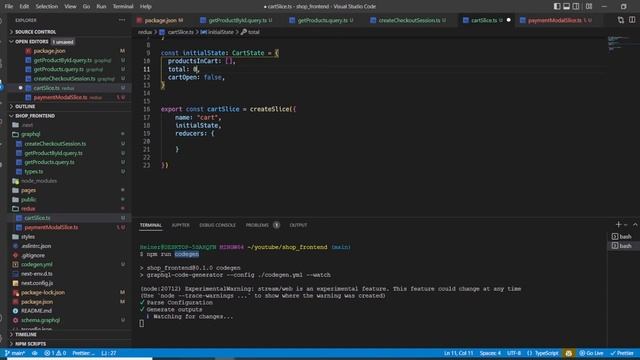Open the Help menu
Image resolution: width=640 pixels, height=360 pixels.
pos(146,7)
